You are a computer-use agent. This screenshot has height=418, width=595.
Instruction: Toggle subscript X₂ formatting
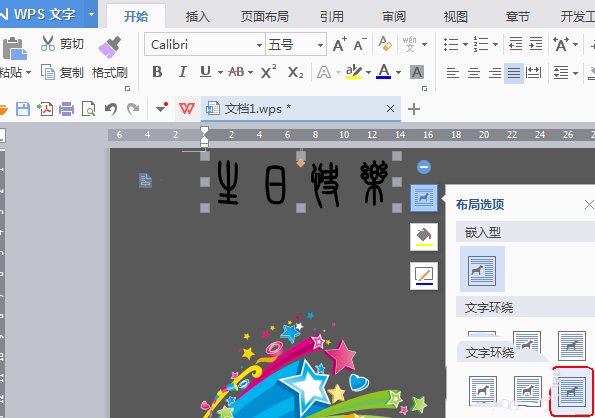(295, 72)
